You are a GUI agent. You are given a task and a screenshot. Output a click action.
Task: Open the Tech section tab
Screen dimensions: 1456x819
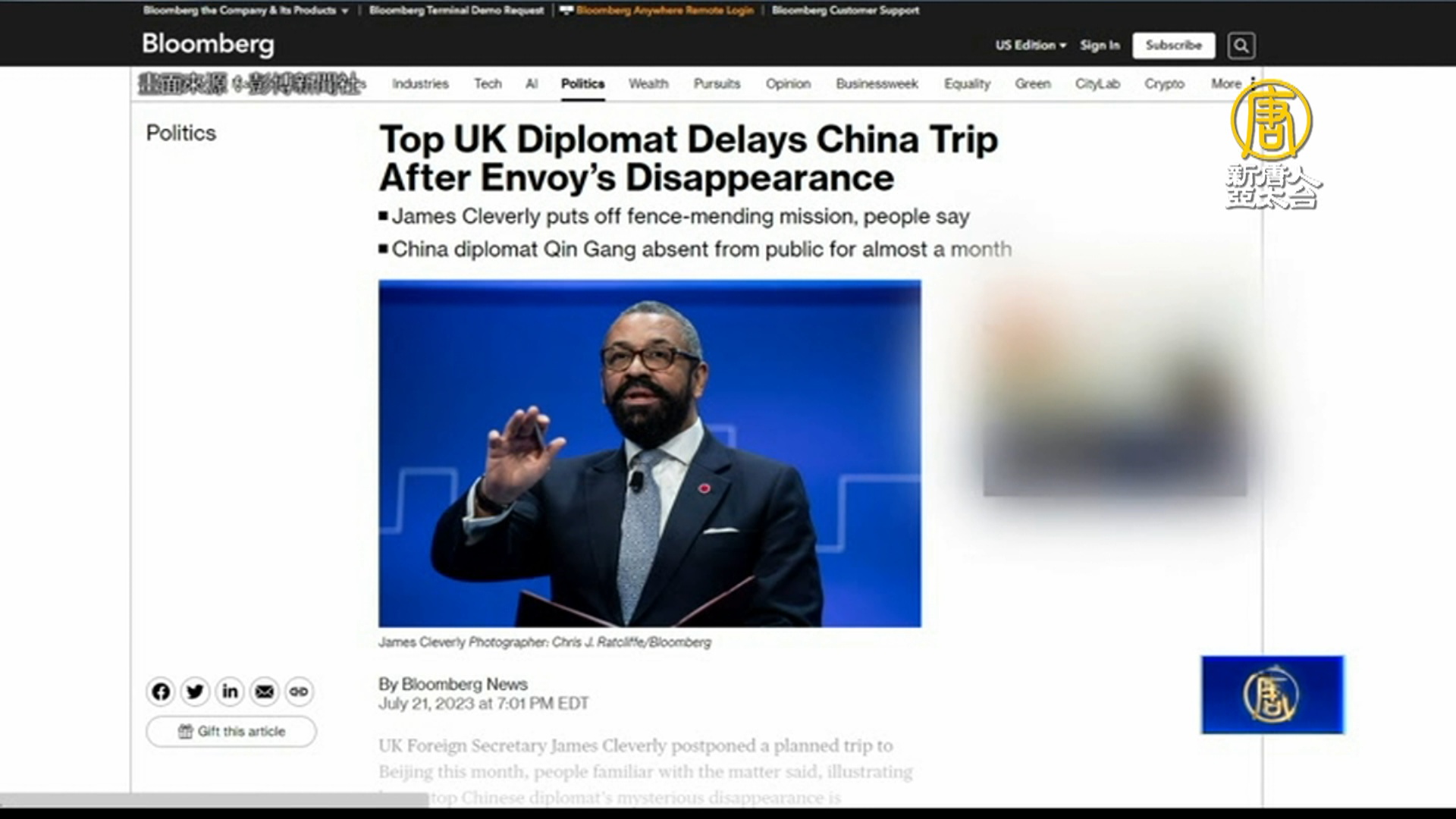(488, 83)
